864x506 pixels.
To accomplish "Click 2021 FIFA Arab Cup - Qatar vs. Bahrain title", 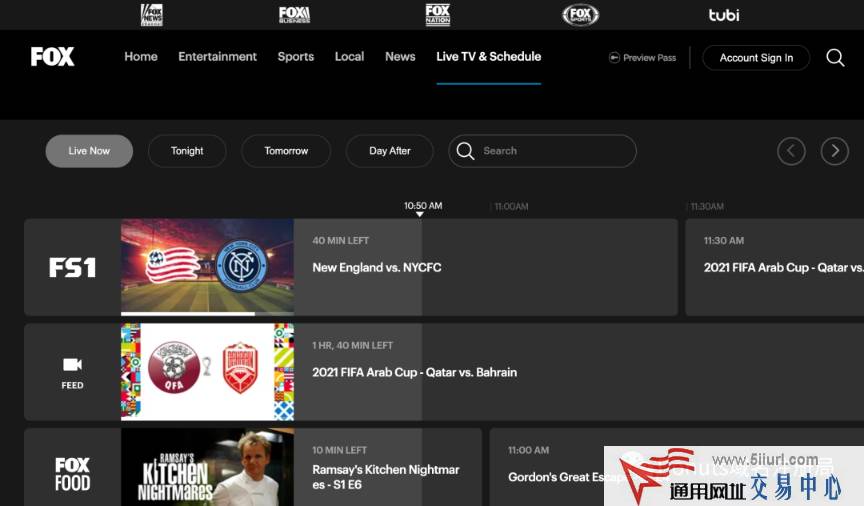I will click(x=414, y=372).
